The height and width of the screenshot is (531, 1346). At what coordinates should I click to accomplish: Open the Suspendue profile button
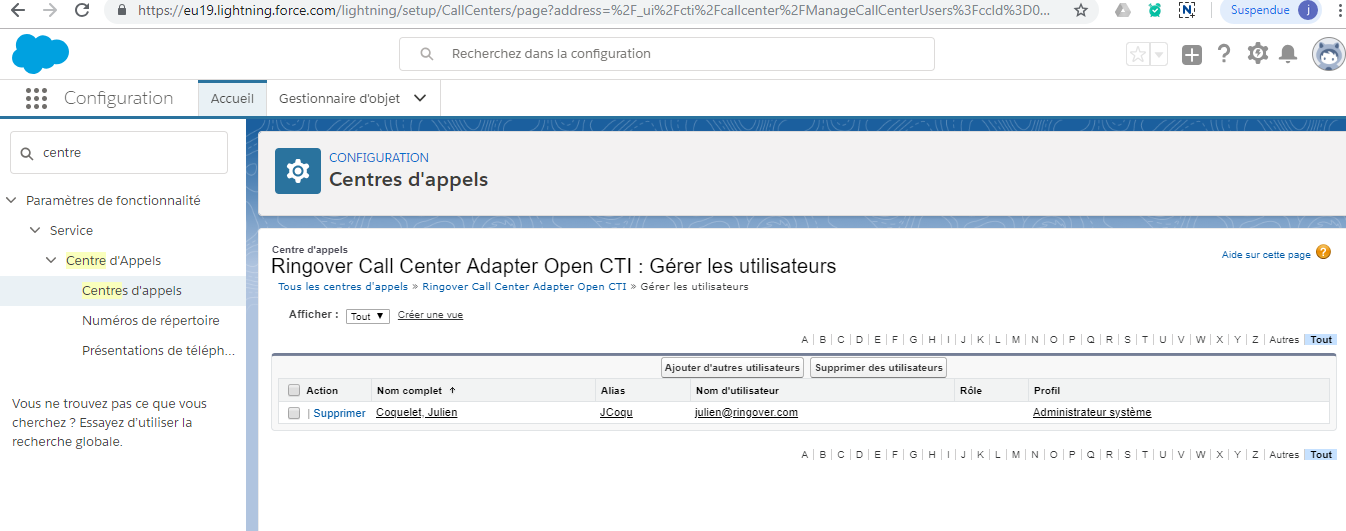[x=1270, y=11]
